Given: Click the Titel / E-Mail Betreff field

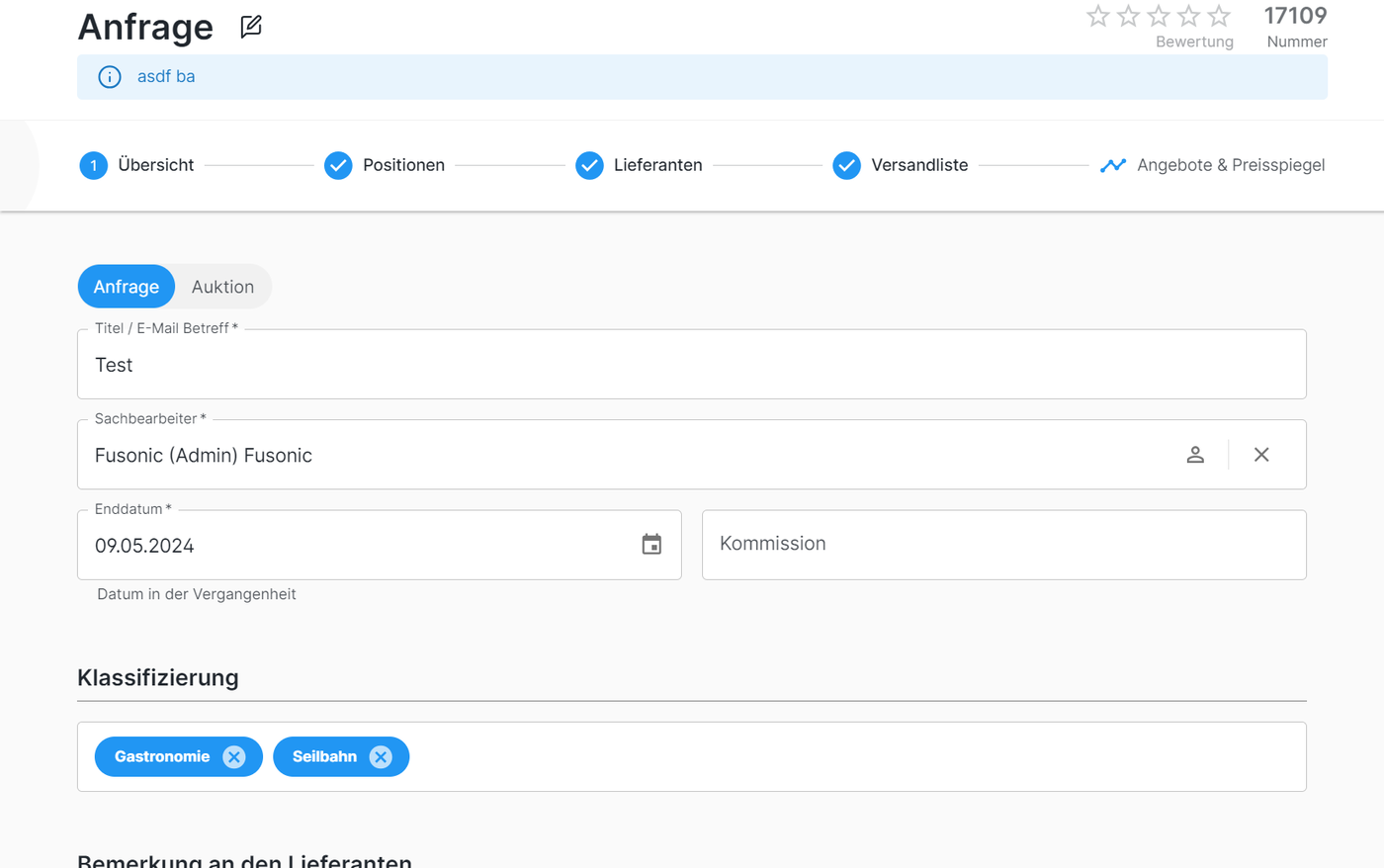Looking at the screenshot, I should pyautogui.click(x=692, y=365).
